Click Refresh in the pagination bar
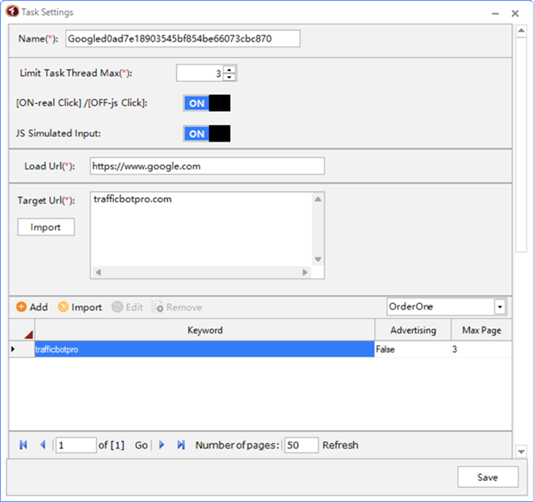 (340, 445)
